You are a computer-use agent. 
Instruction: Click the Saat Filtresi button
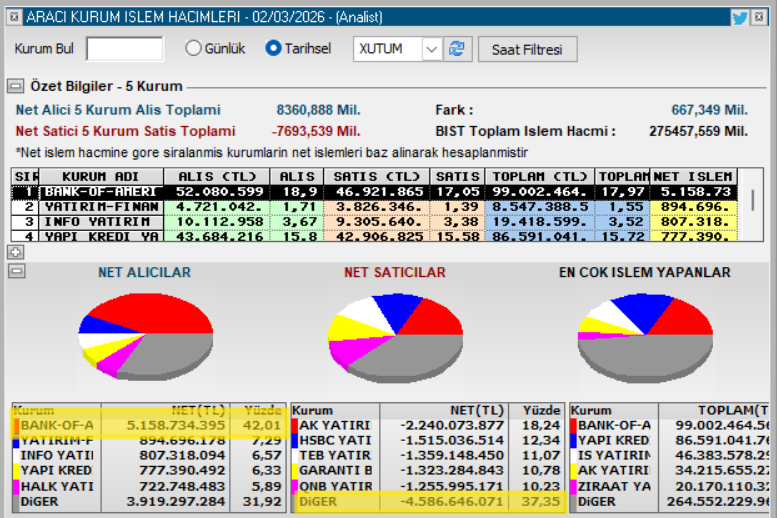(527, 49)
